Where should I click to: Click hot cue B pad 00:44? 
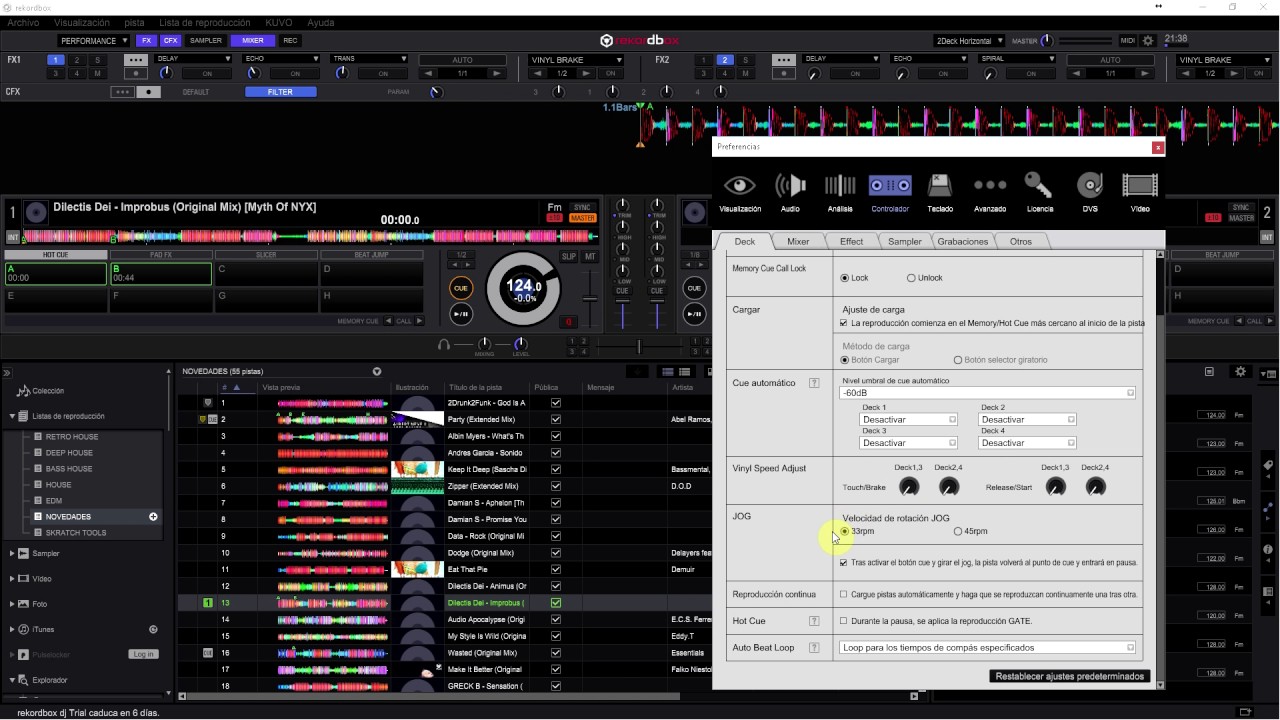(160, 274)
